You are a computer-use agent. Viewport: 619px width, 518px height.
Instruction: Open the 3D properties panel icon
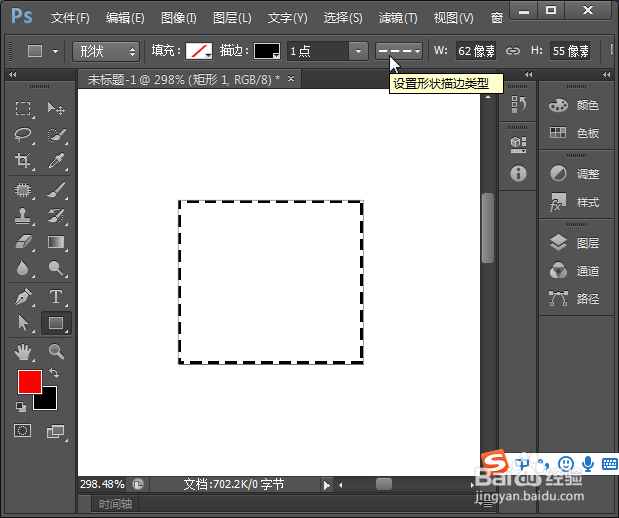coord(518,145)
